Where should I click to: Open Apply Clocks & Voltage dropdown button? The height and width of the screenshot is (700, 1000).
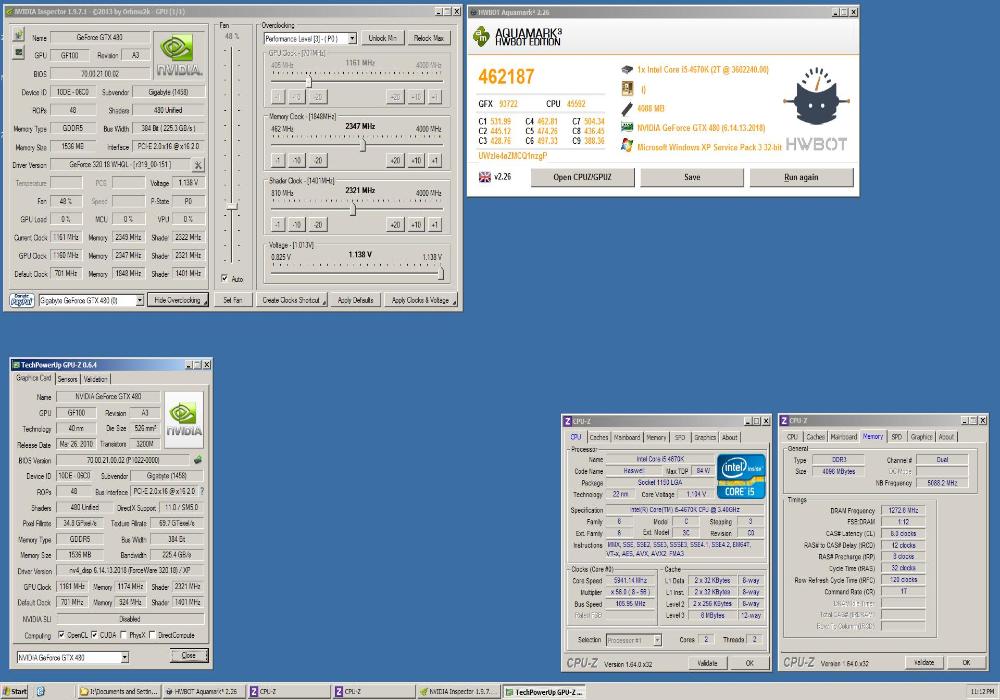[x=454, y=303]
